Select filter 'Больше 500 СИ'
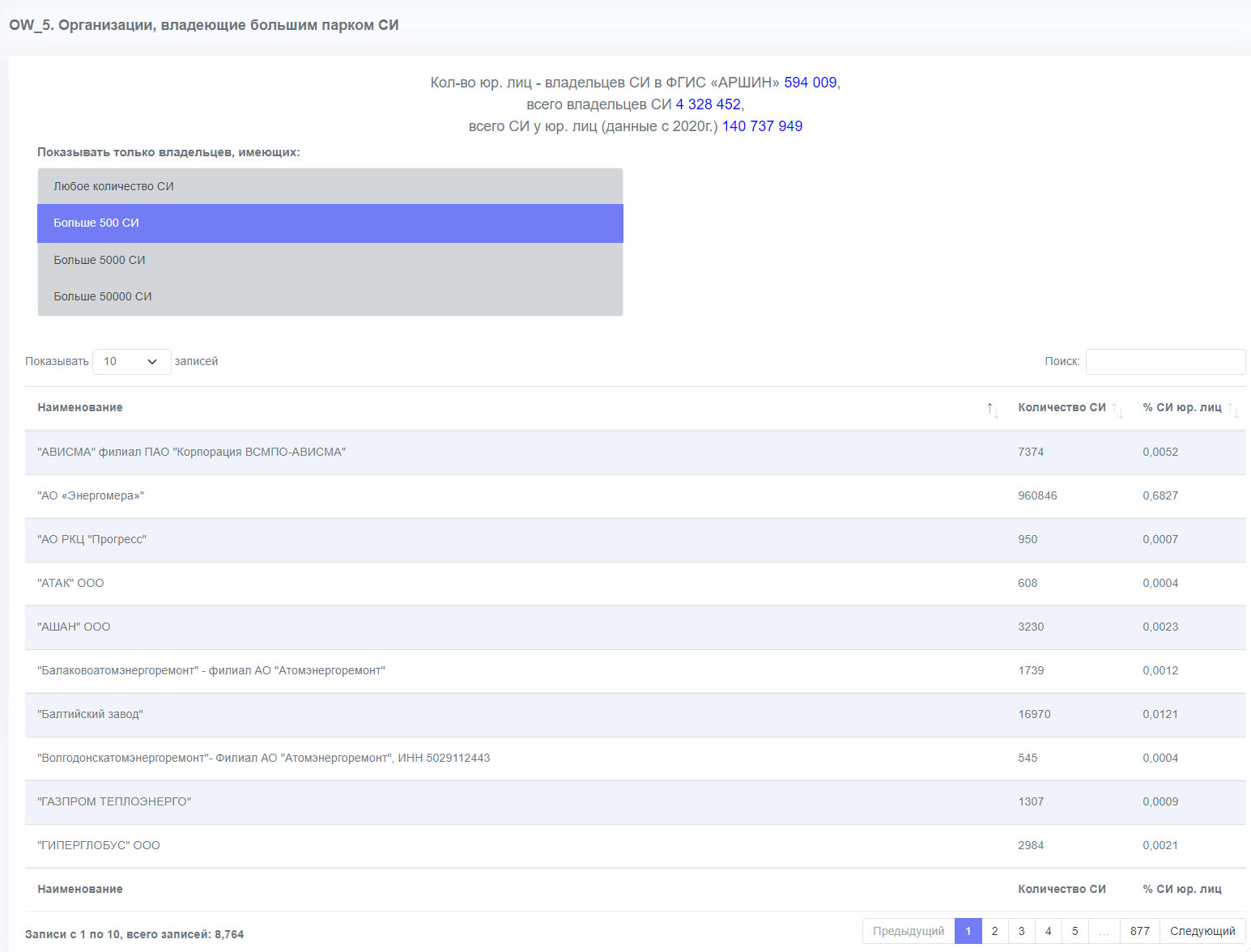The height and width of the screenshot is (952, 1251). (330, 223)
